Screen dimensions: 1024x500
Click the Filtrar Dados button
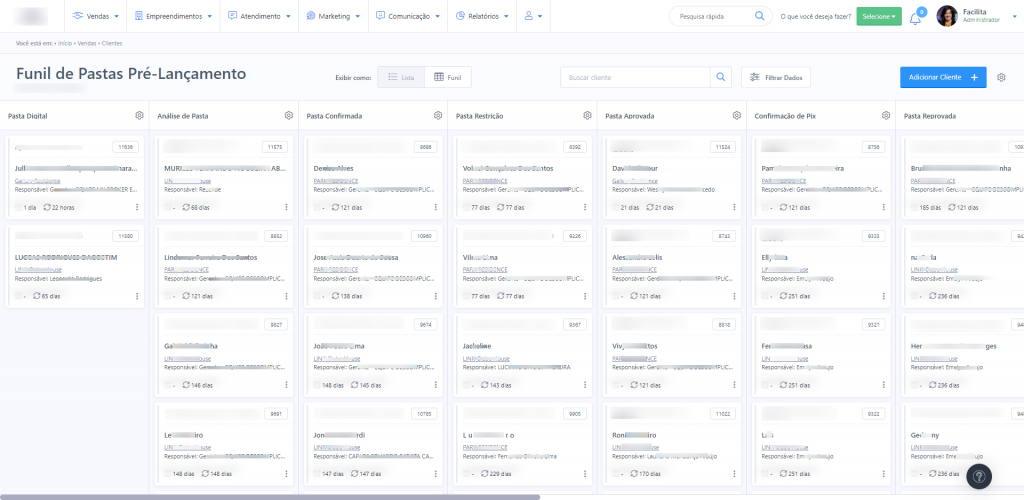pyautogui.click(x=776, y=77)
